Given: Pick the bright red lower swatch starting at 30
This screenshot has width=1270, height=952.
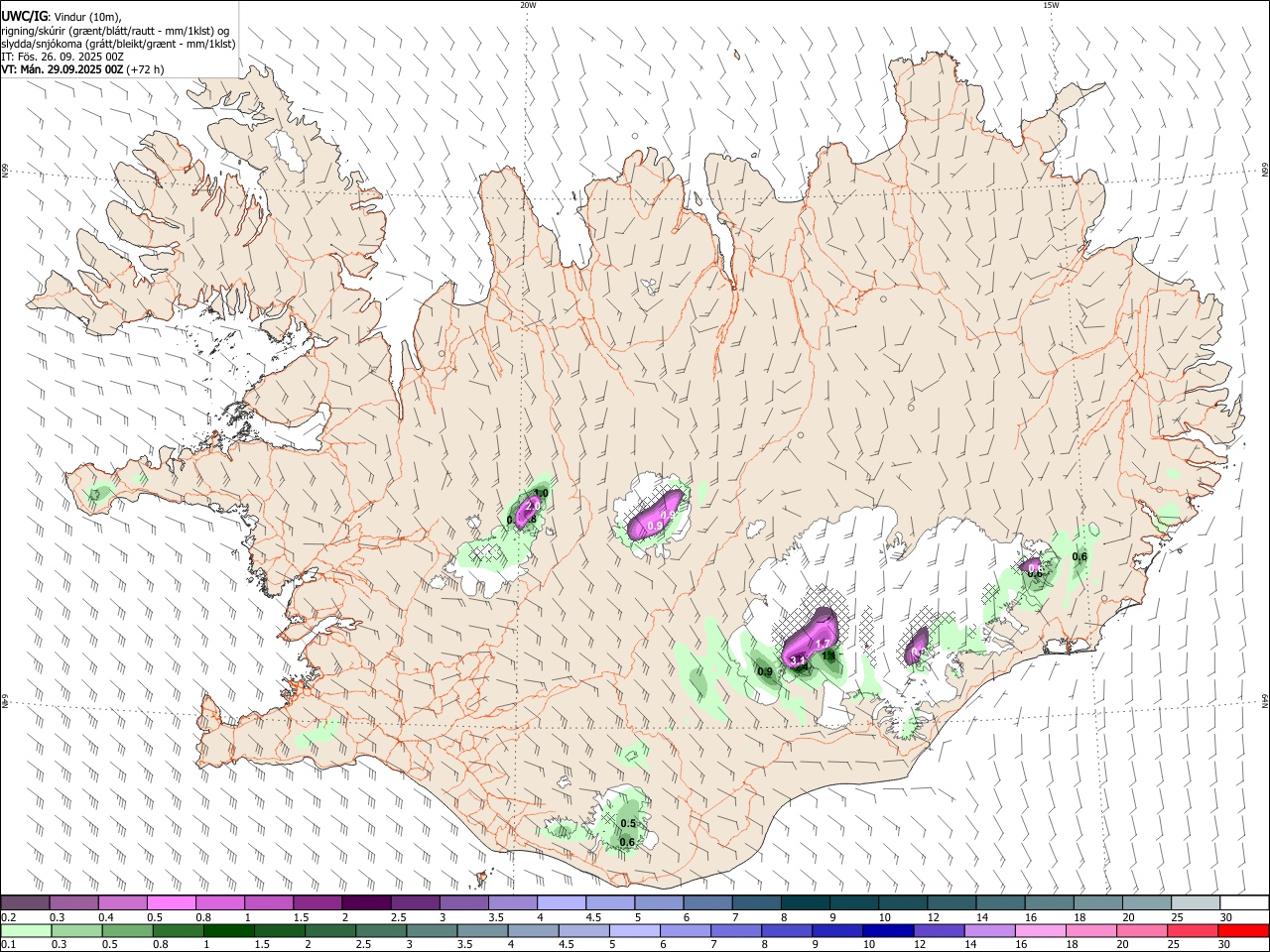Looking at the screenshot, I should point(1243,930).
